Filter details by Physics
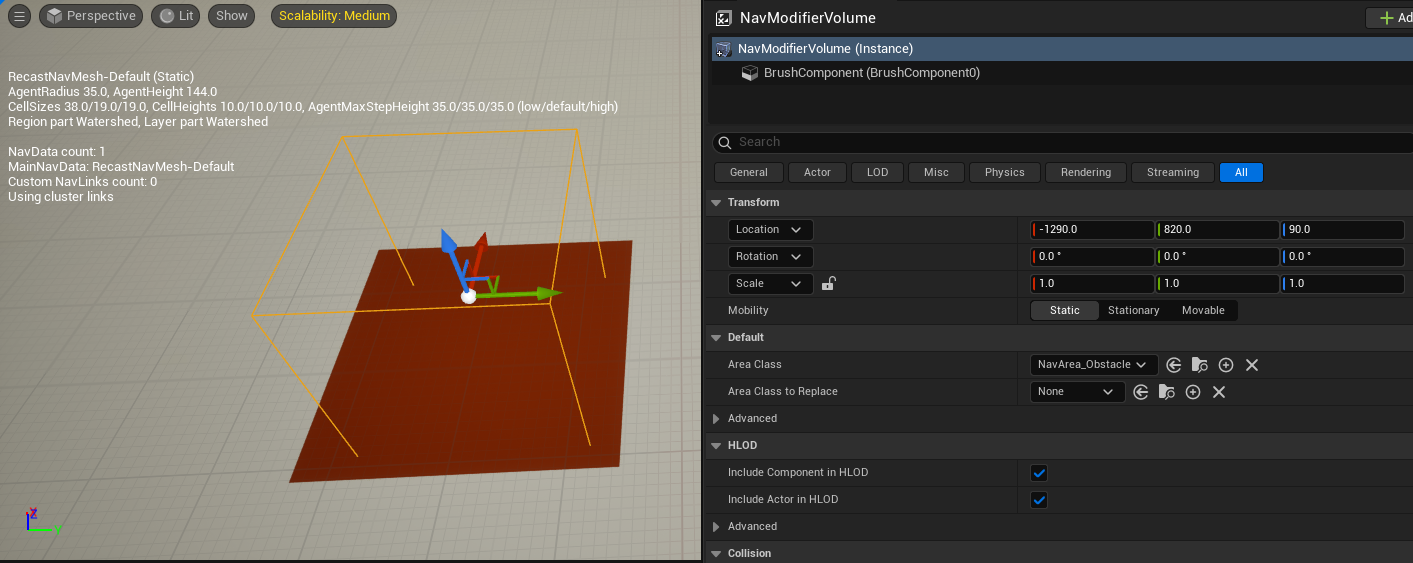The height and width of the screenshot is (563, 1413). tap(1005, 172)
